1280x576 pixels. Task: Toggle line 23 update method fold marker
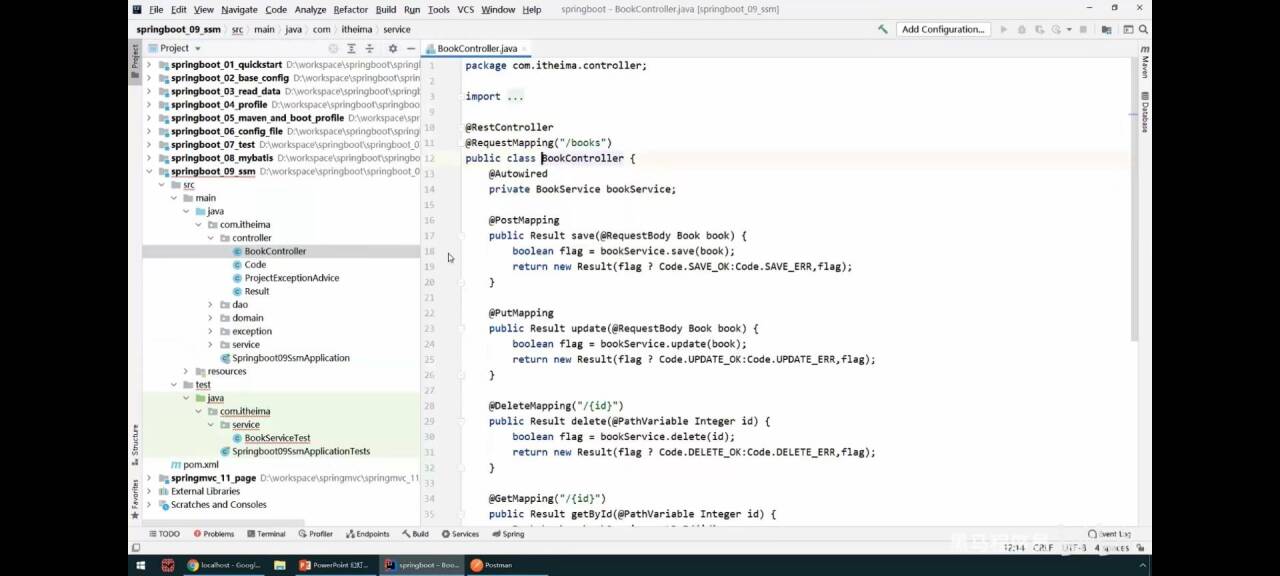(461, 329)
